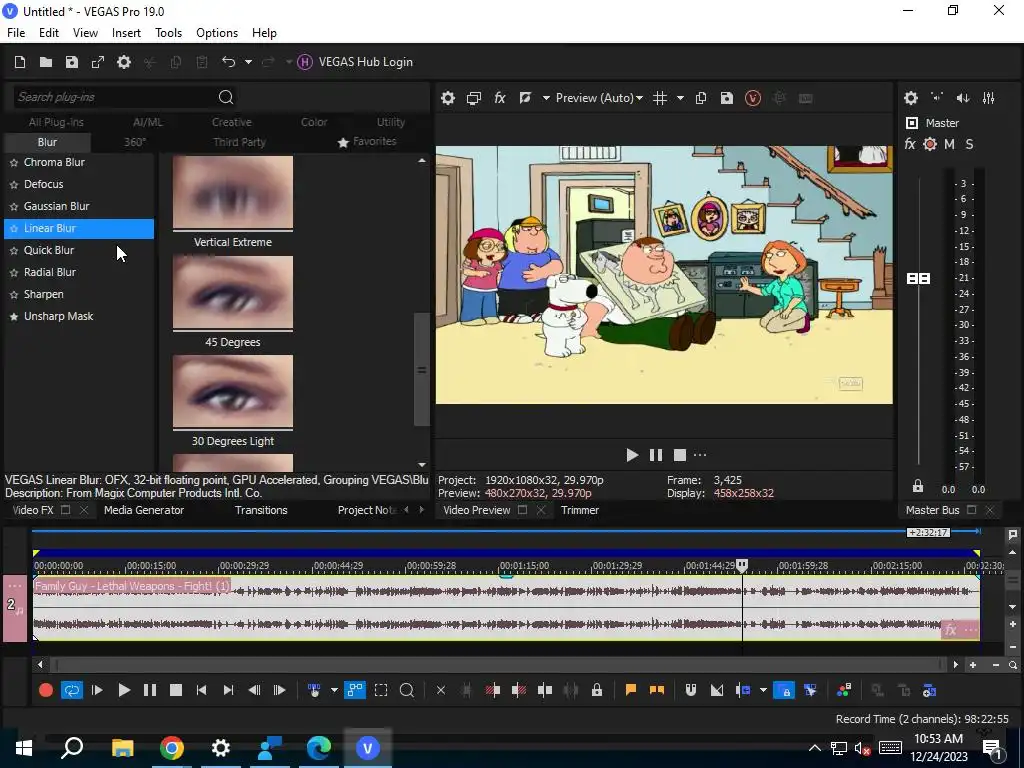The image size is (1024, 768).
Task: Expand Auto Ripple dropdown arrow
Action: click(763, 690)
